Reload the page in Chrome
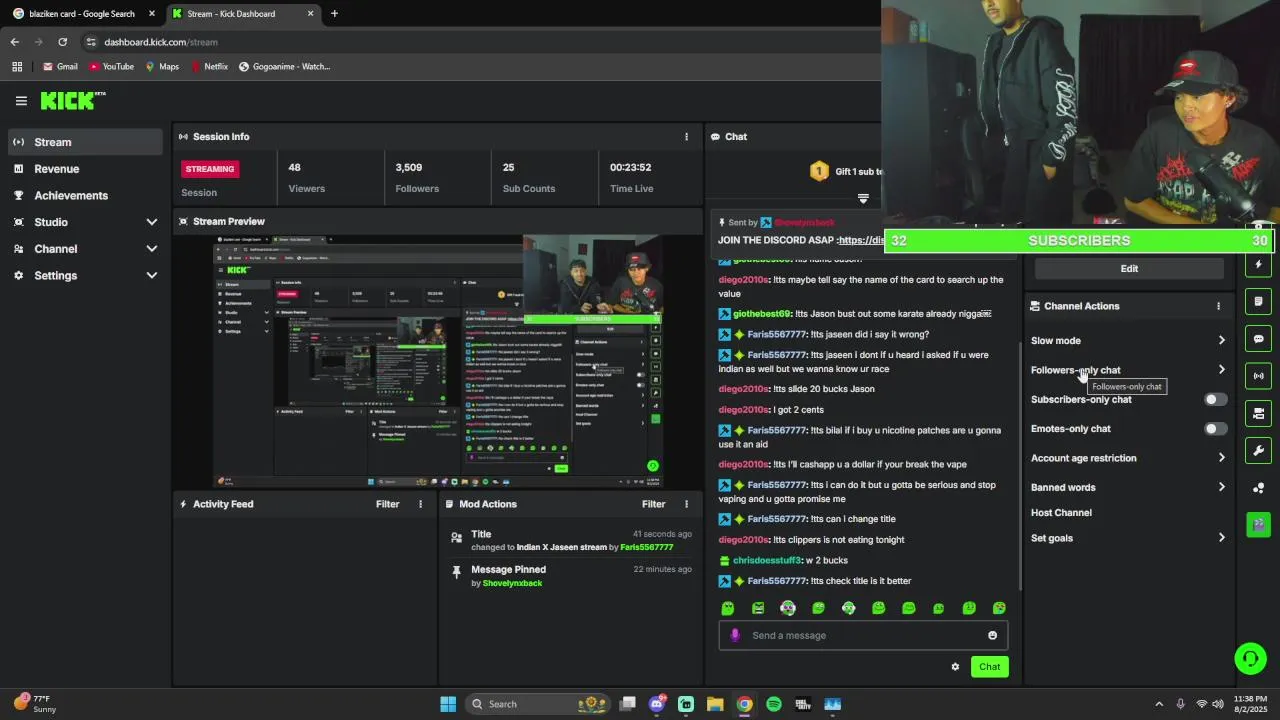 click(x=62, y=42)
